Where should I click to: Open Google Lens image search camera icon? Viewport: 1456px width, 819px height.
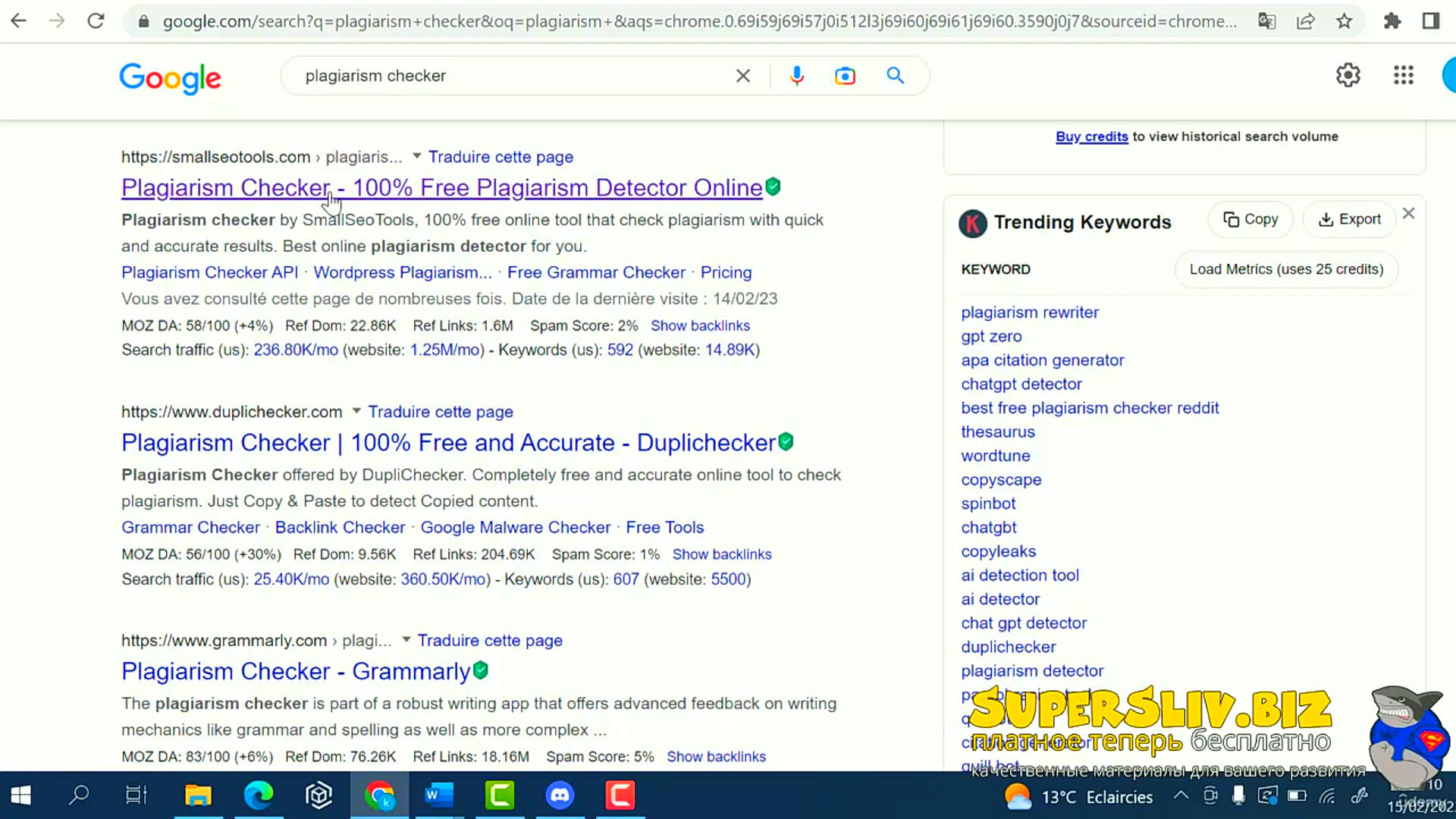coord(845,76)
